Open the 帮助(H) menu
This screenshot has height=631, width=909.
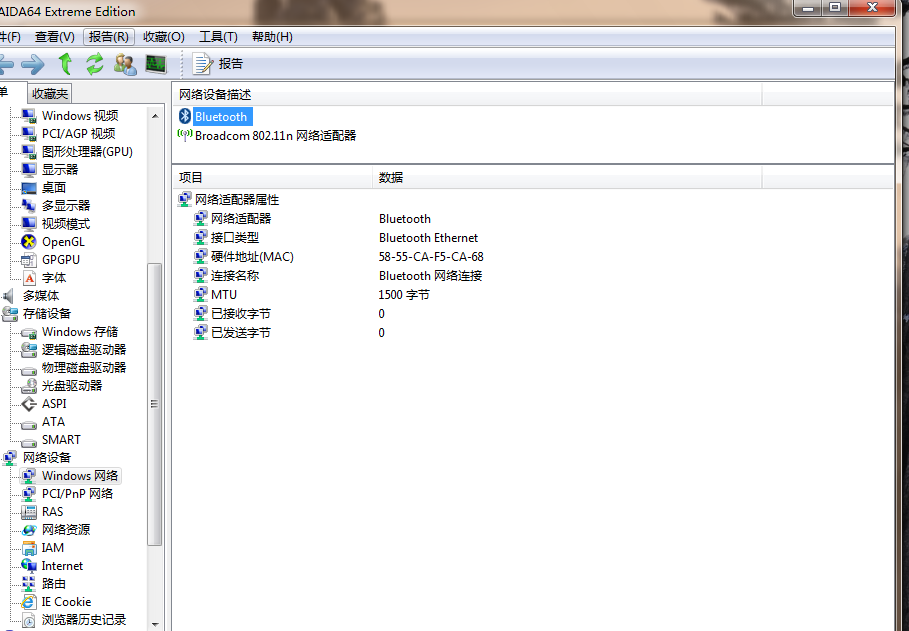pyautogui.click(x=272, y=37)
